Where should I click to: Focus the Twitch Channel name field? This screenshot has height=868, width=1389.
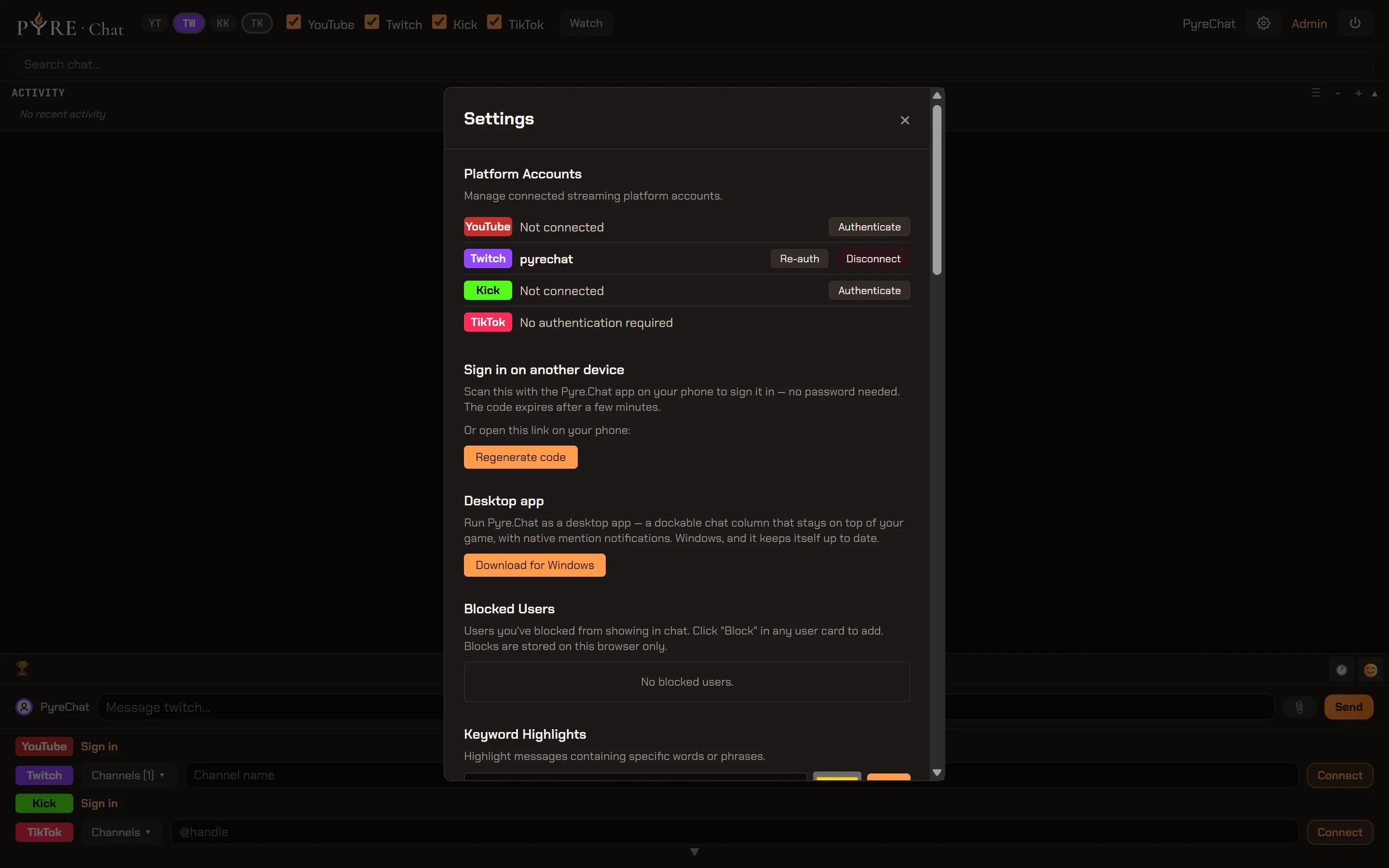[x=742, y=775]
